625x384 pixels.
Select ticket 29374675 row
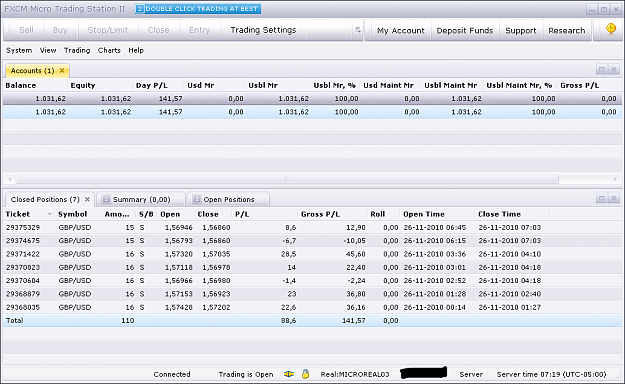[x=312, y=241]
